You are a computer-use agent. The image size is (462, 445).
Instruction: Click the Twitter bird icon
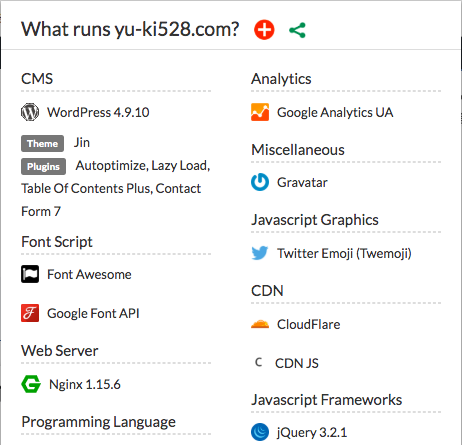coord(260,253)
